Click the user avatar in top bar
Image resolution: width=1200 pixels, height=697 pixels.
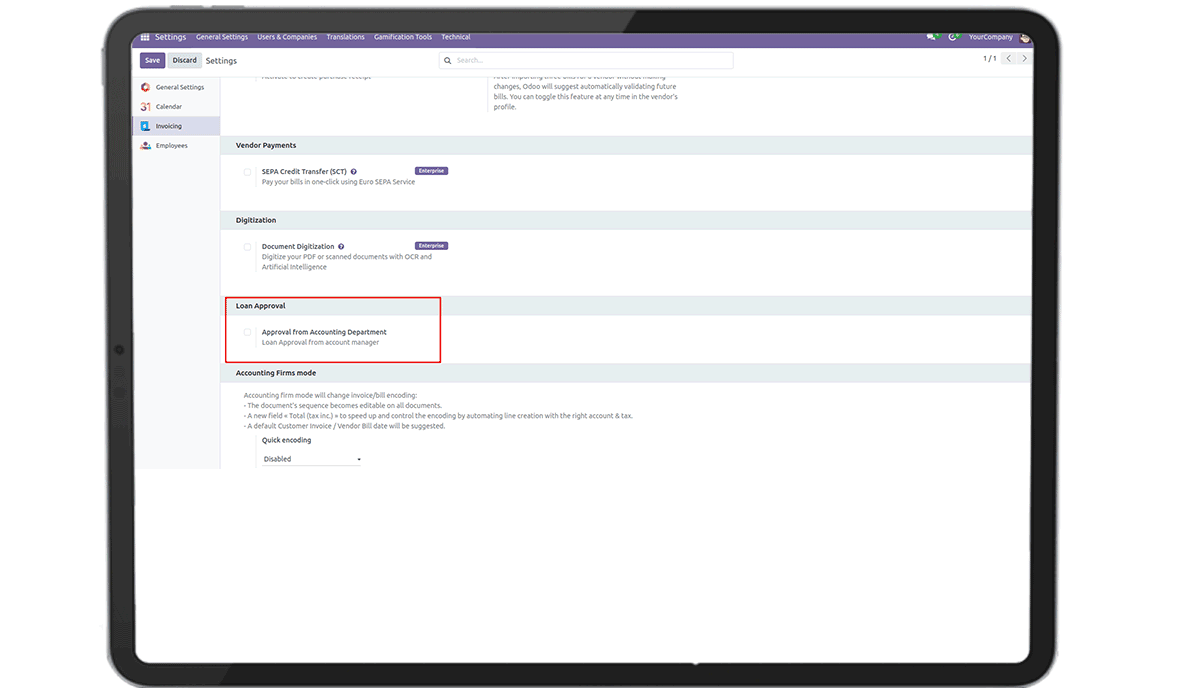(1024, 37)
